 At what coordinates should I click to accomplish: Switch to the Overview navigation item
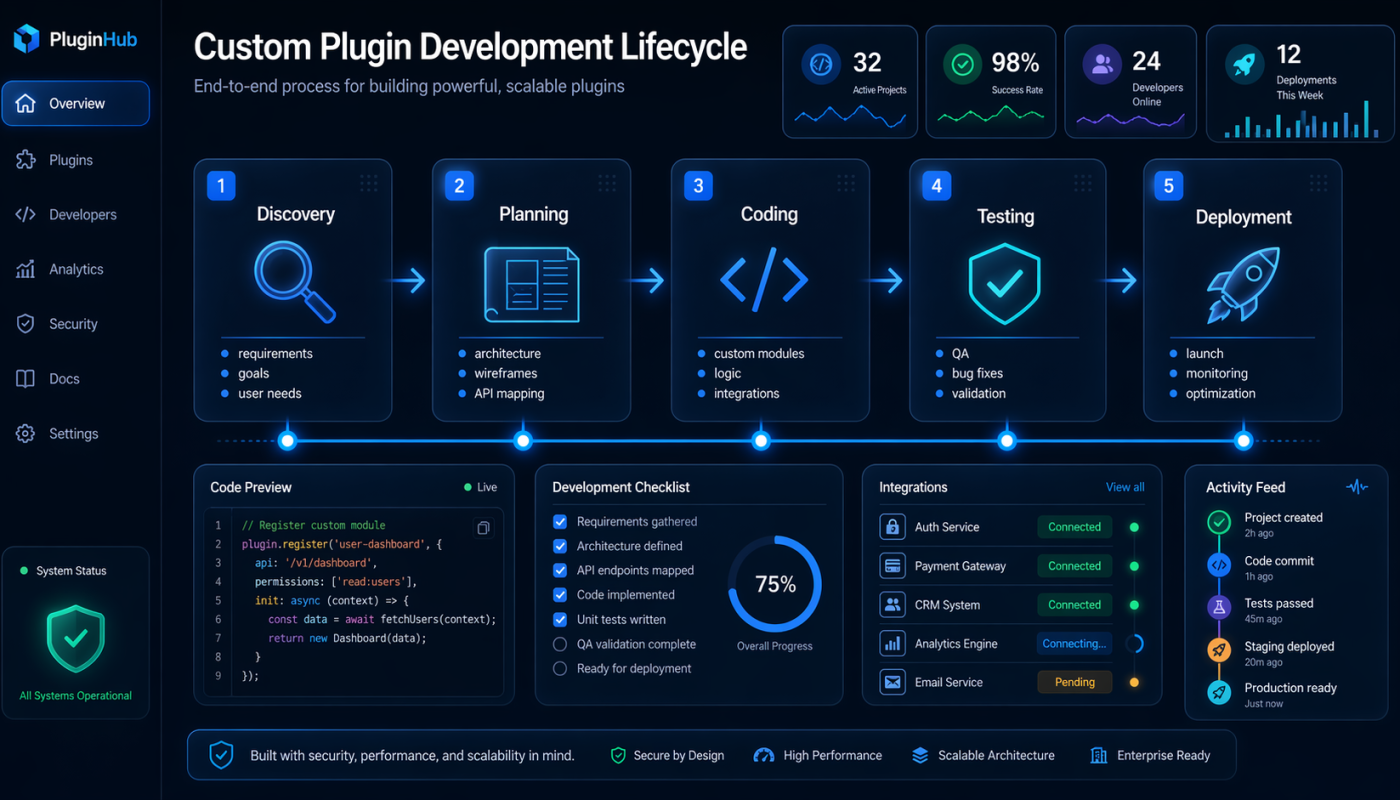(x=76, y=103)
